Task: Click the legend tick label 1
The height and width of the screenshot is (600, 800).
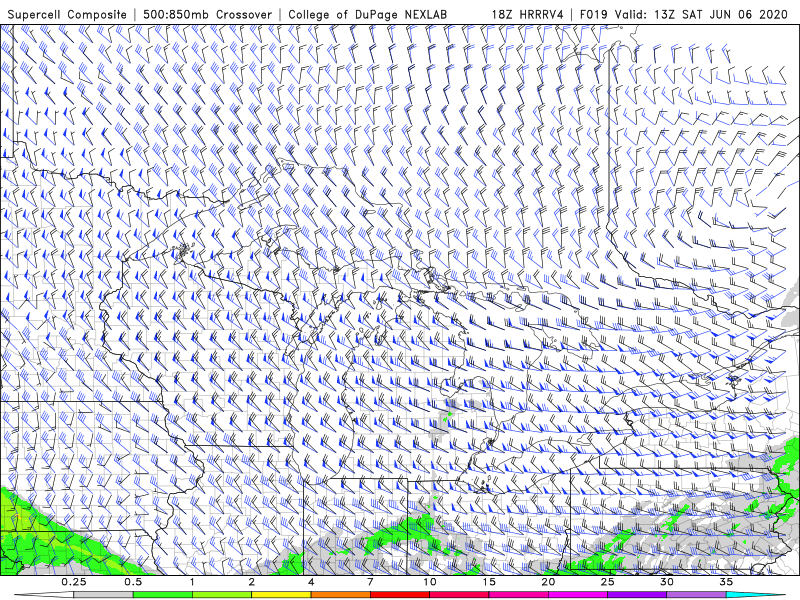Action: pos(192,582)
